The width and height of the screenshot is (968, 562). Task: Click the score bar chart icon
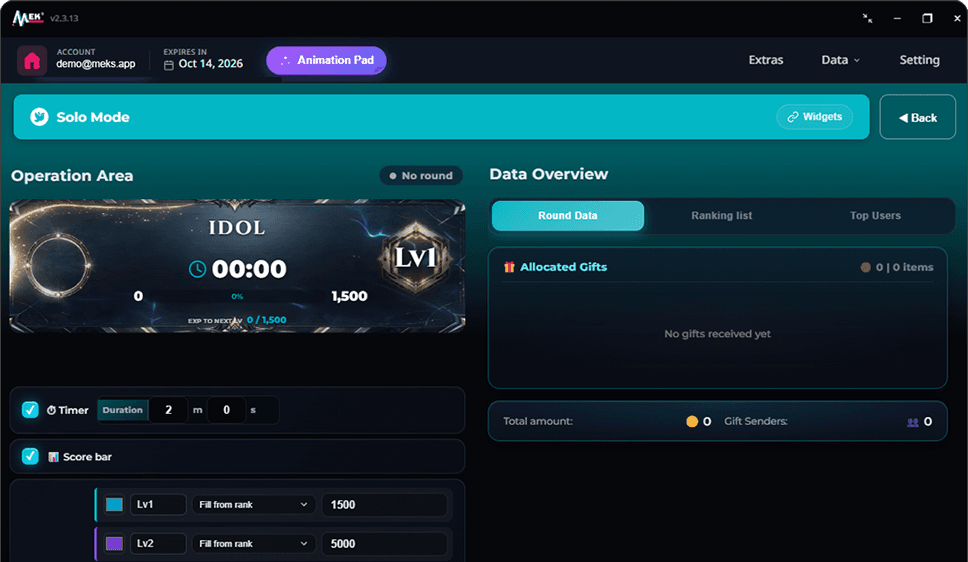tap(53, 457)
